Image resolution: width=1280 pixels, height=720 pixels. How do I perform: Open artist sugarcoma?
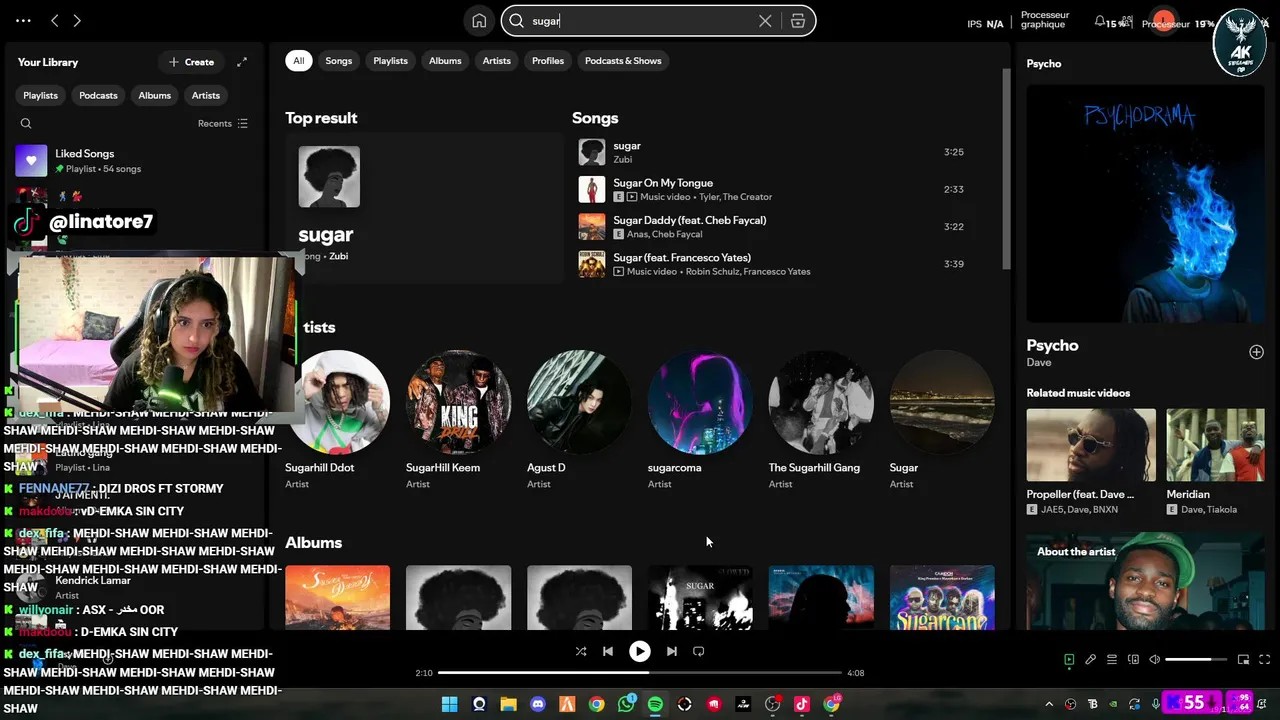pyautogui.click(x=700, y=420)
